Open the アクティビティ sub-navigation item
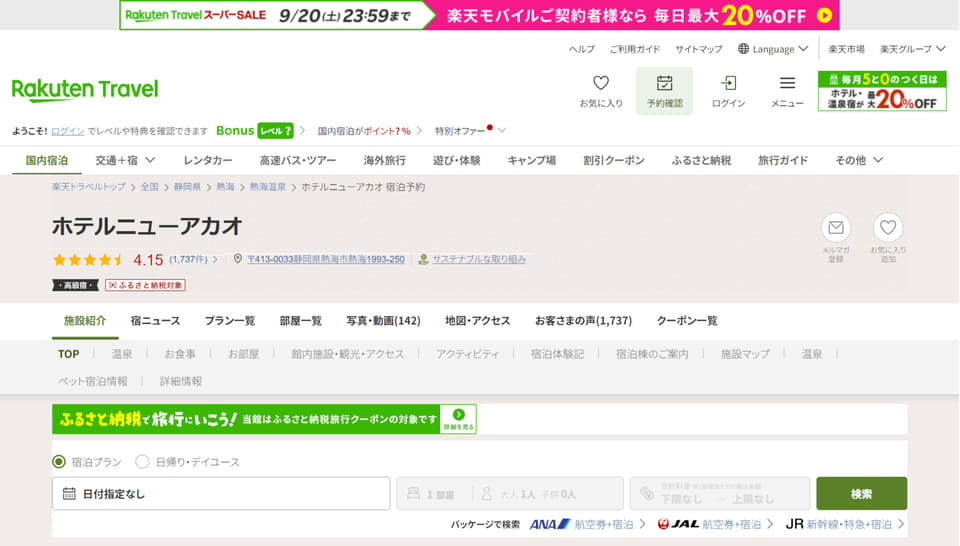Viewport: 960px width, 546px height. pos(467,354)
